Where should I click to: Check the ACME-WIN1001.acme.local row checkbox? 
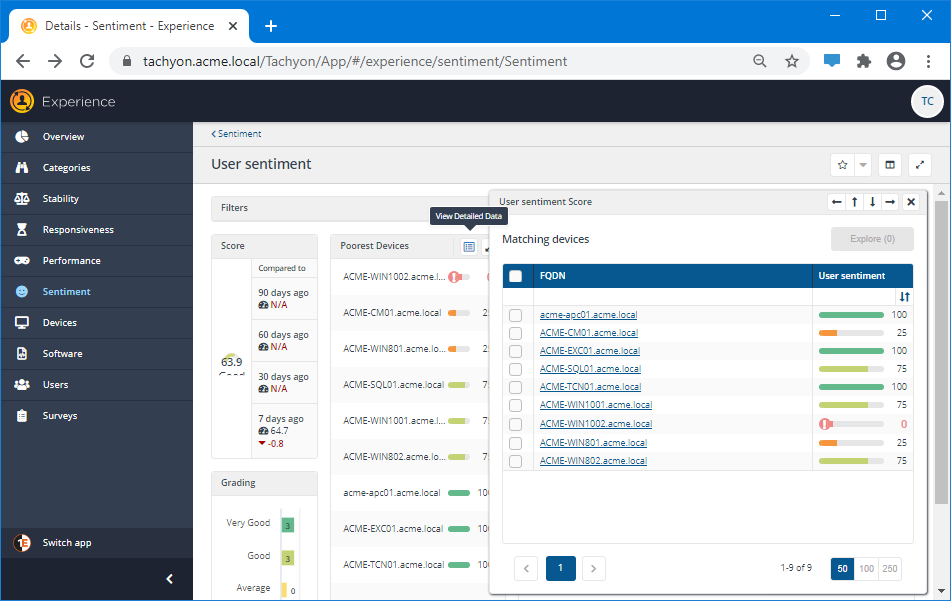[516, 405]
